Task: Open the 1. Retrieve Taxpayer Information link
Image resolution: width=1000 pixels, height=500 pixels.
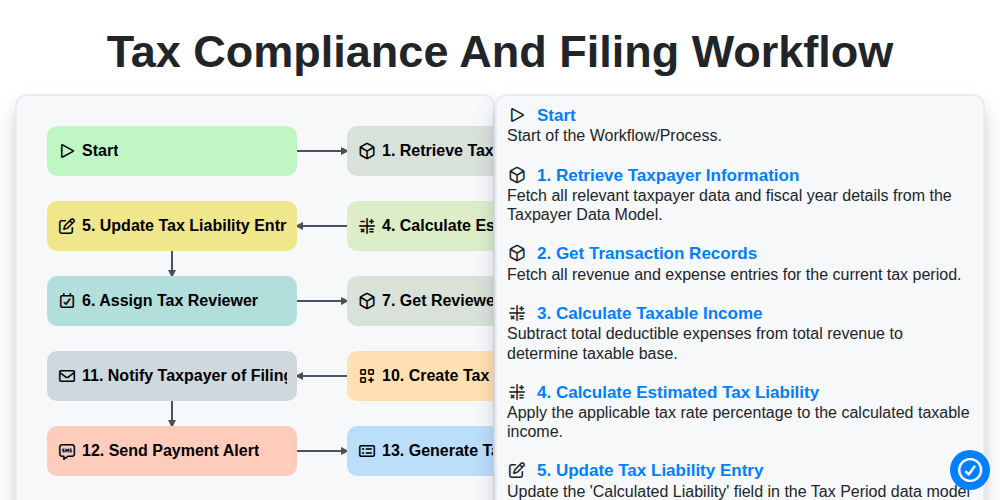Action: (x=668, y=175)
